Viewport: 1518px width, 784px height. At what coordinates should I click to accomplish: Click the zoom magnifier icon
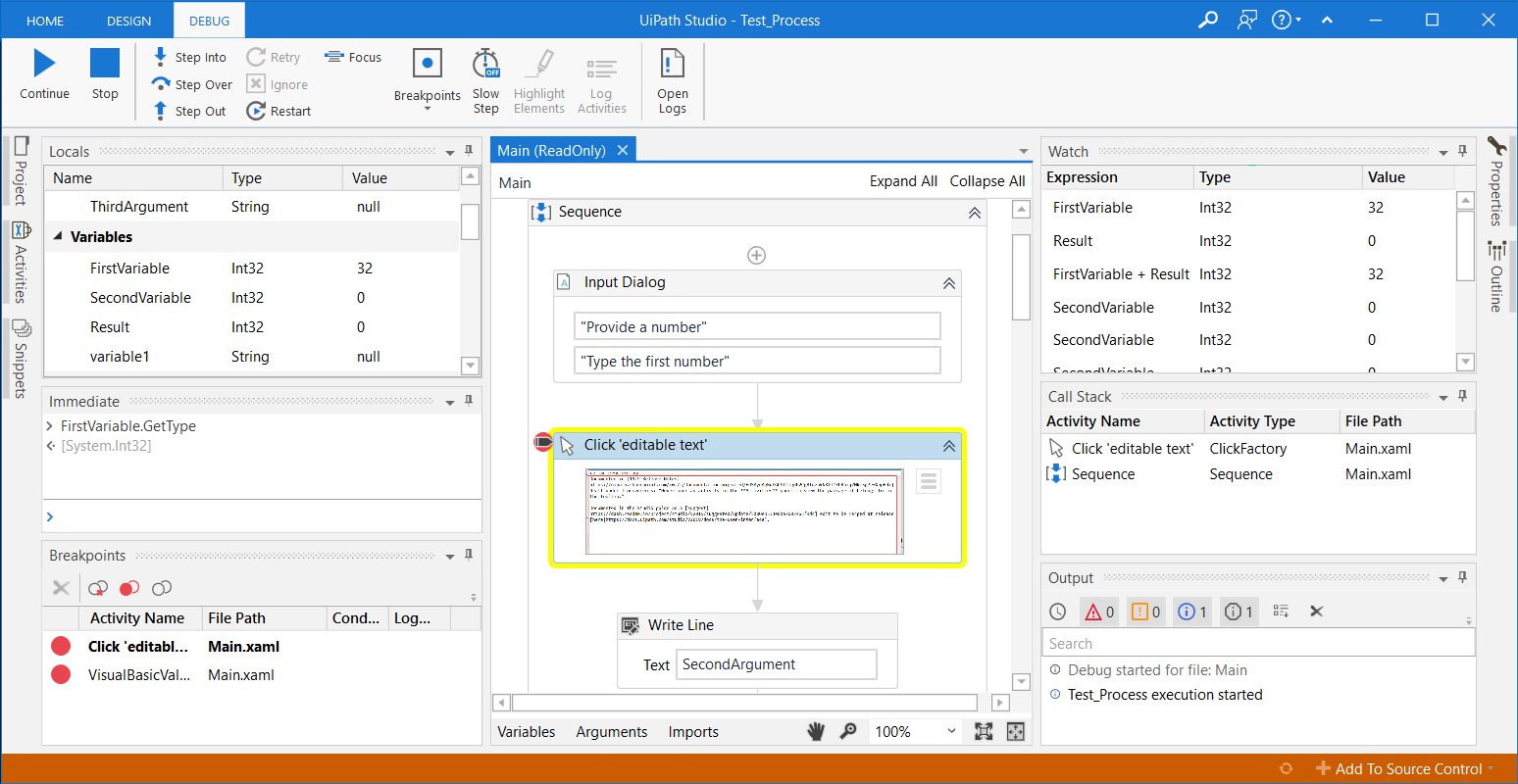848,731
